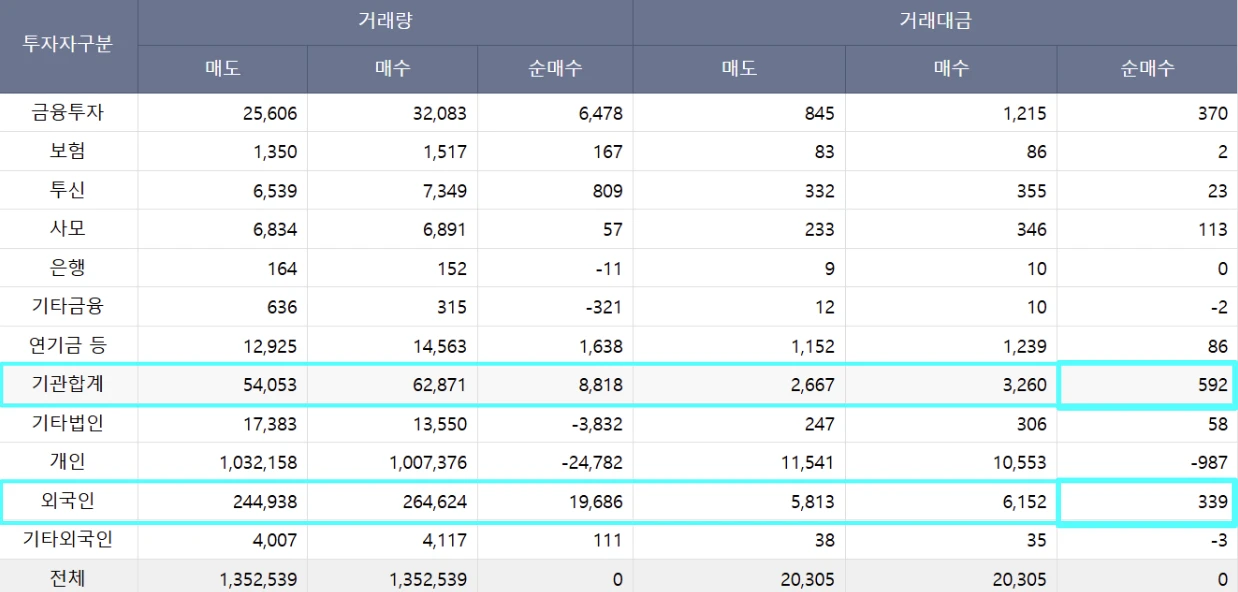Click the 전체 total row label

coord(68,577)
